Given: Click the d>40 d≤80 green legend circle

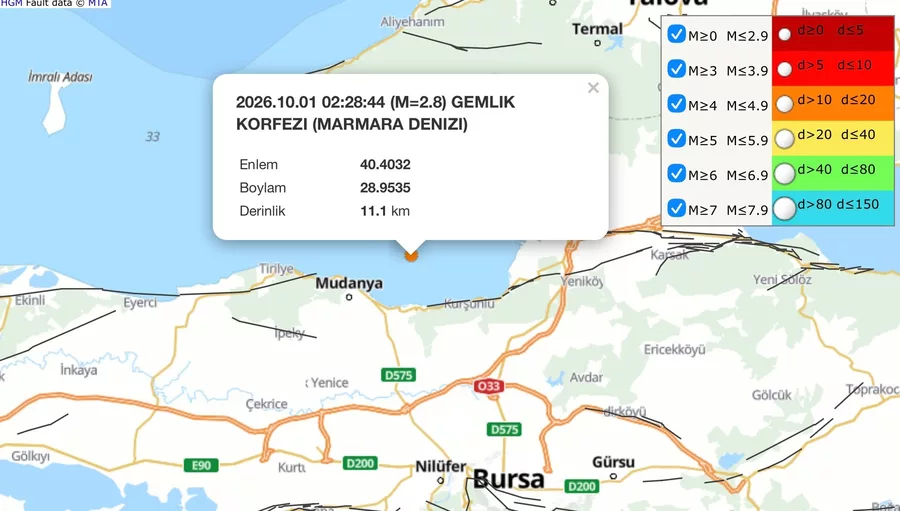Looking at the screenshot, I should 785,173.
